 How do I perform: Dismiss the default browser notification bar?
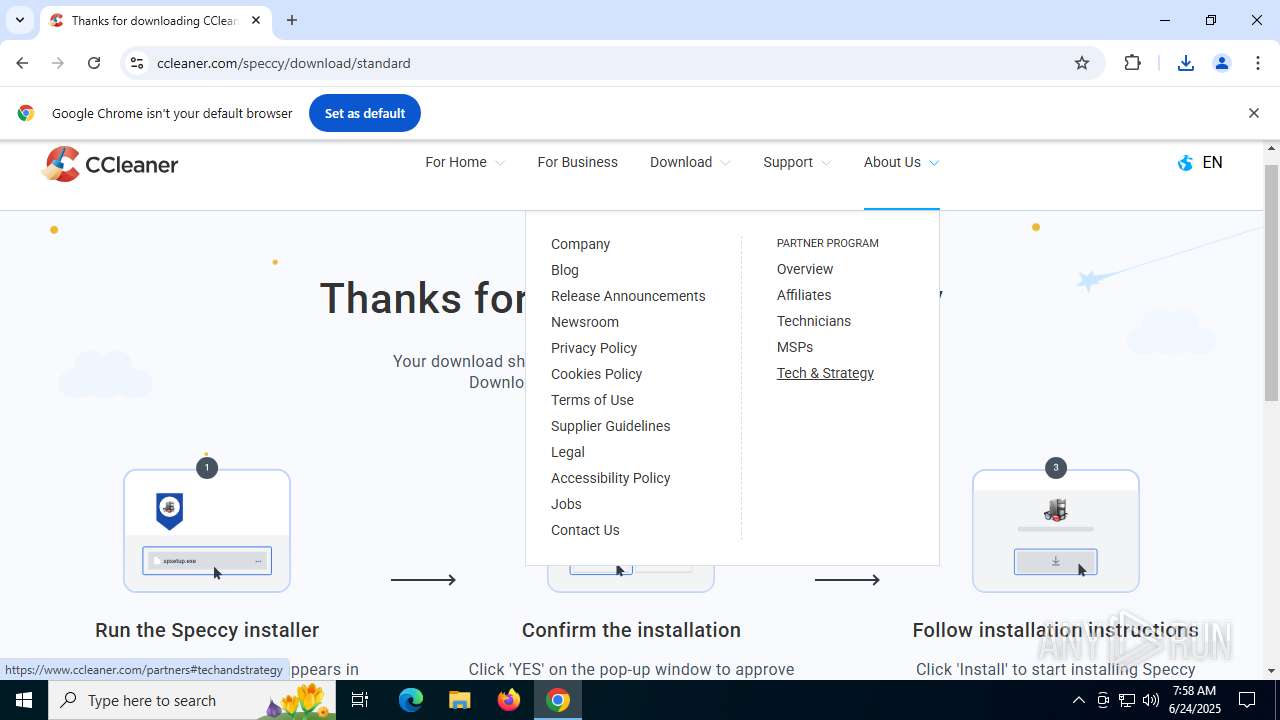click(x=1253, y=113)
